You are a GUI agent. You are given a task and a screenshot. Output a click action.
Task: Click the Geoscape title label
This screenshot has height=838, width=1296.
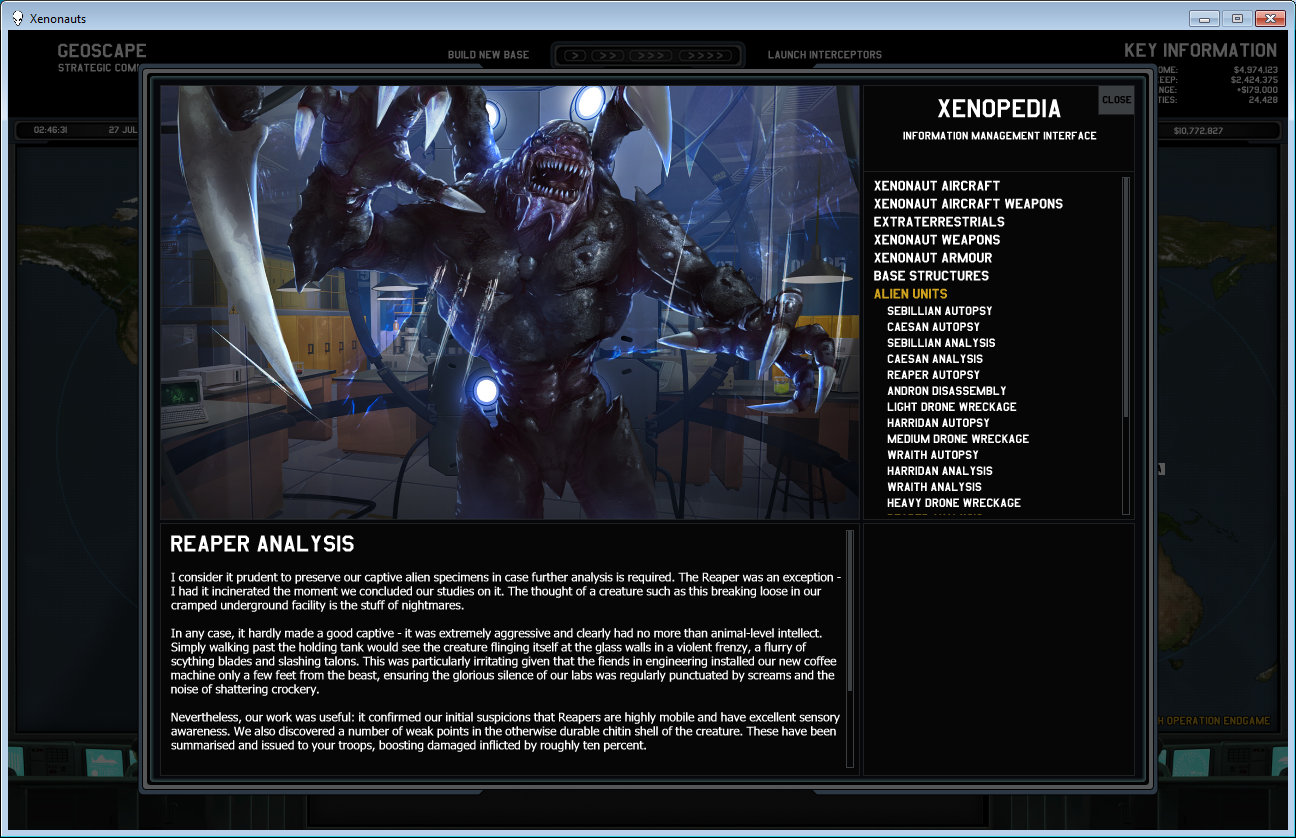[102, 51]
